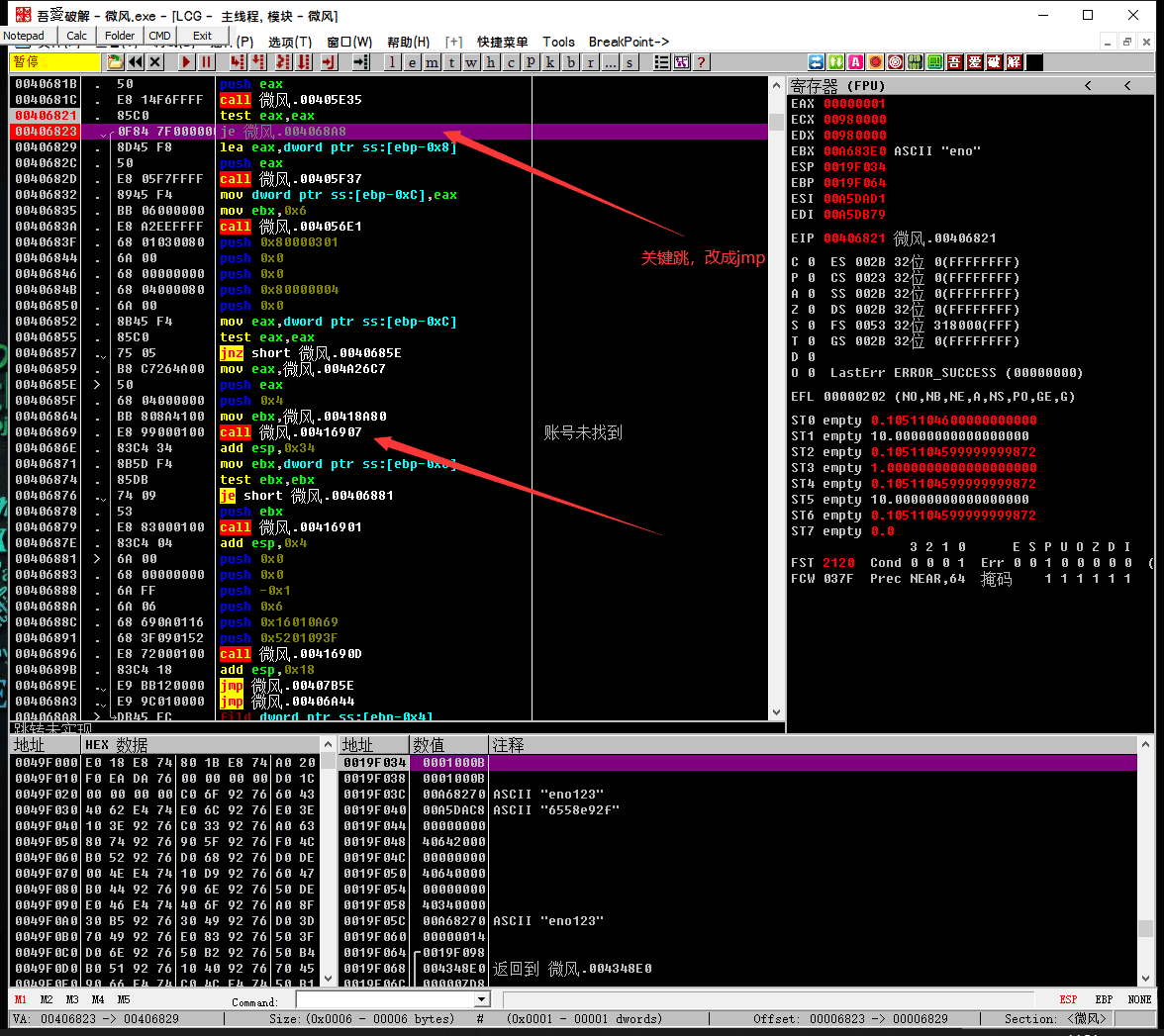Click the Step Into toolbar icon

tap(238, 62)
